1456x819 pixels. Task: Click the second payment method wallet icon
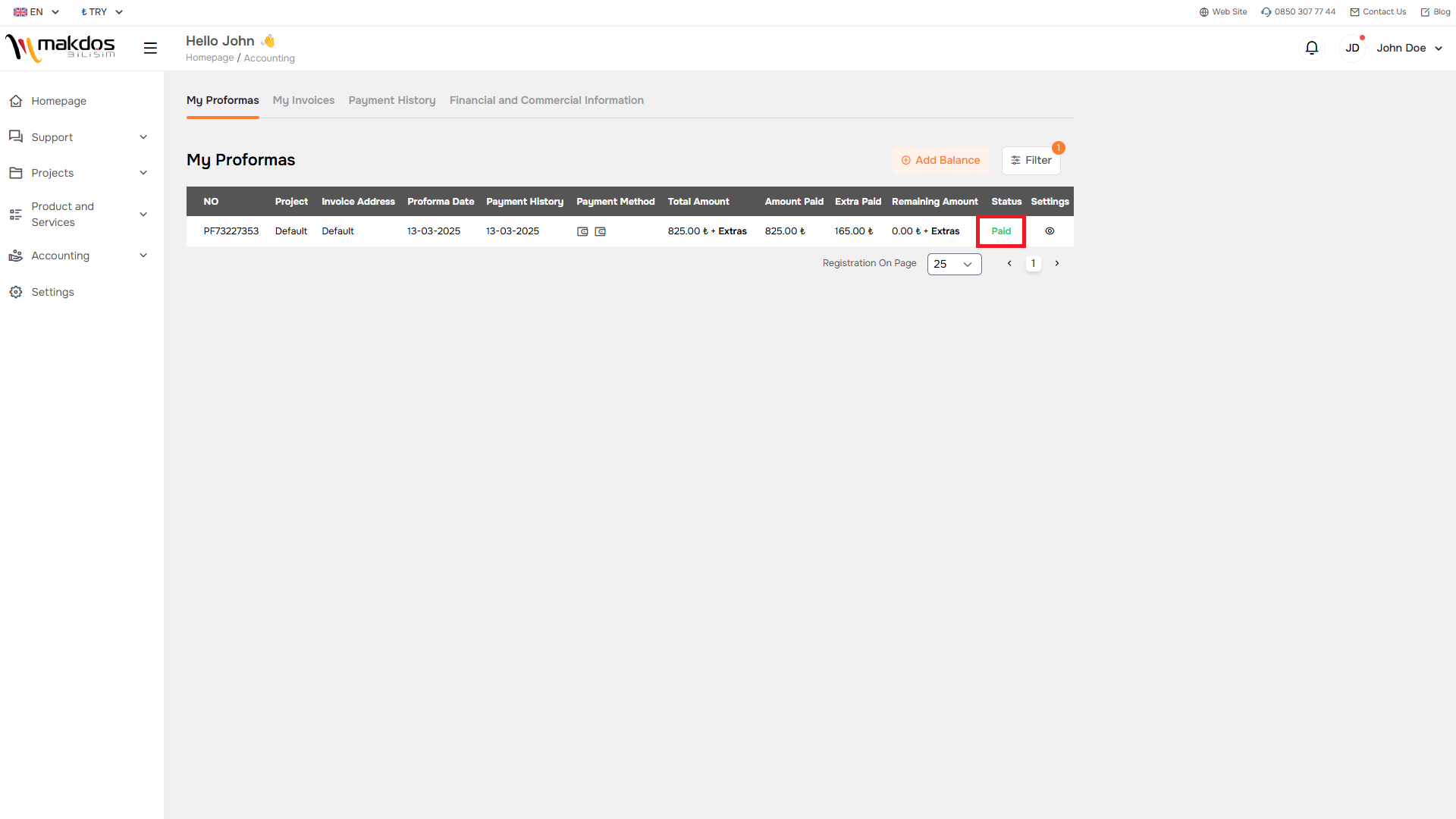(x=600, y=231)
